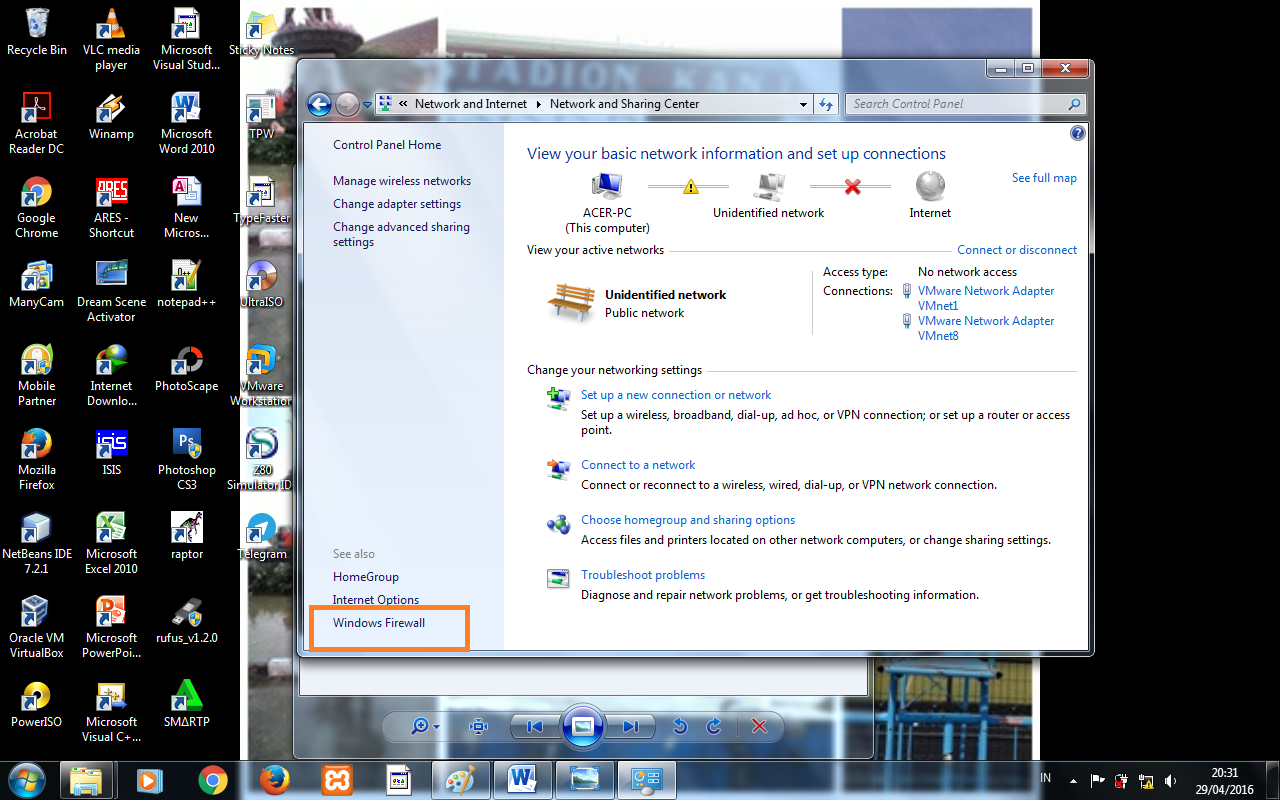1280x800 pixels.
Task: Select VLC media player desktop icon
Action: point(111,39)
